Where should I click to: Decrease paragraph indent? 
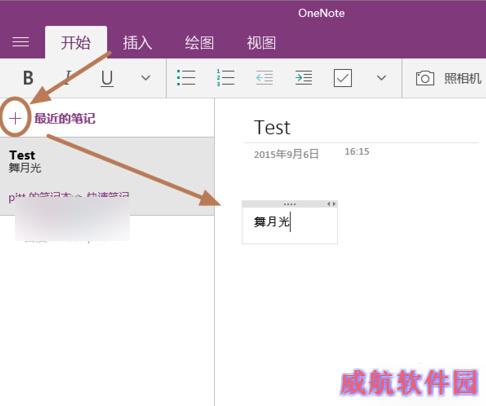point(265,78)
